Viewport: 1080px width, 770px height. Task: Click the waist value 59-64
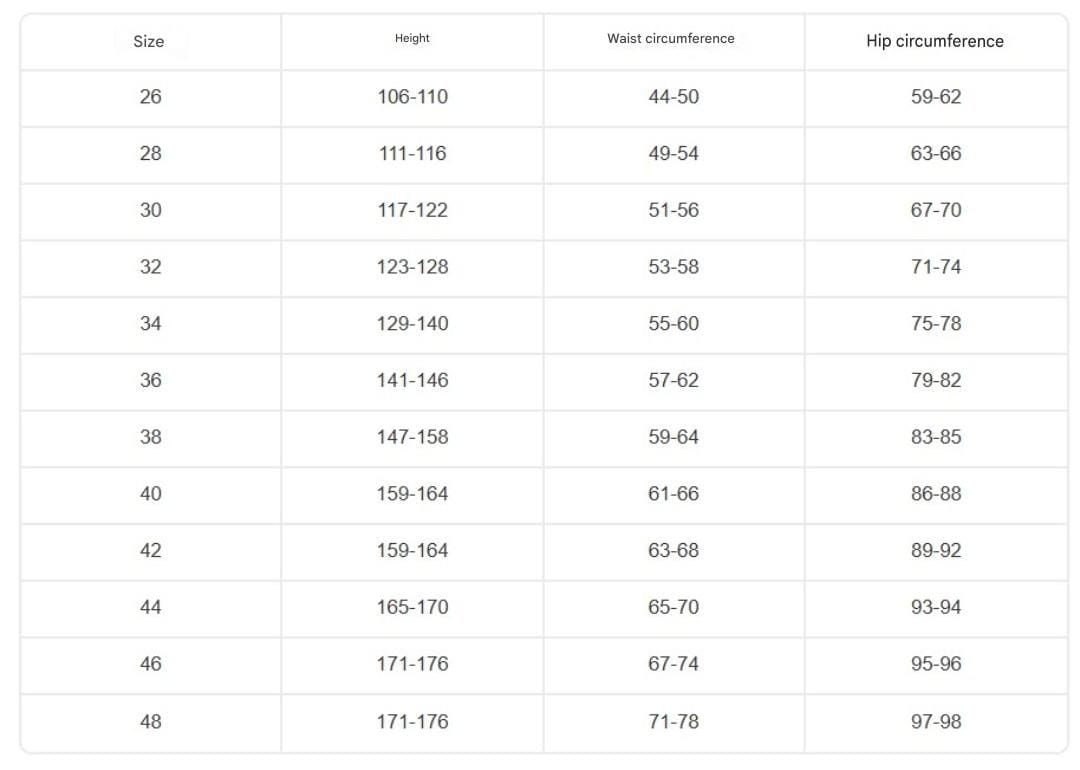pyautogui.click(x=674, y=437)
